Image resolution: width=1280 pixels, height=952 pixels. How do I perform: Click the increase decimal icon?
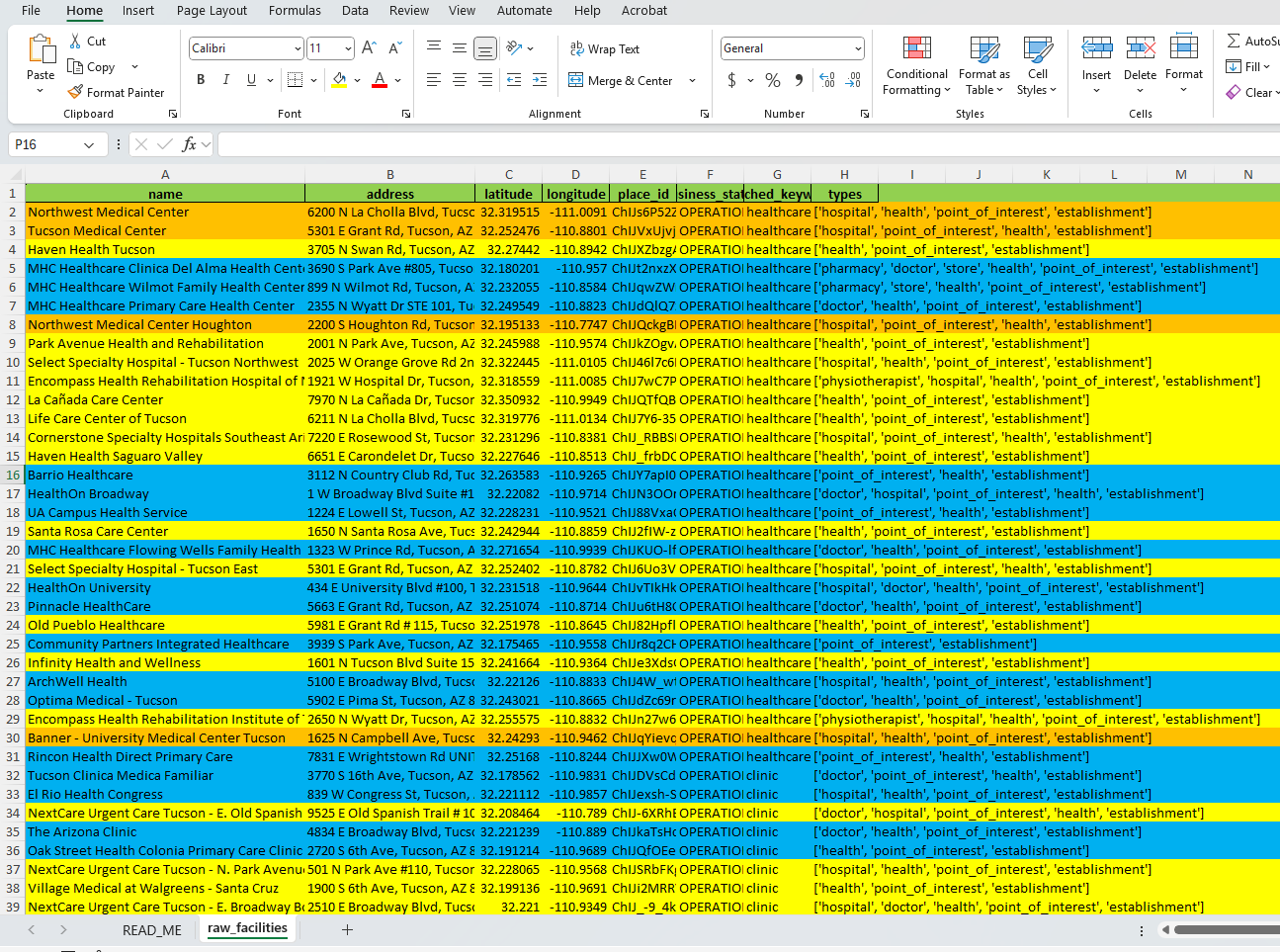(827, 80)
